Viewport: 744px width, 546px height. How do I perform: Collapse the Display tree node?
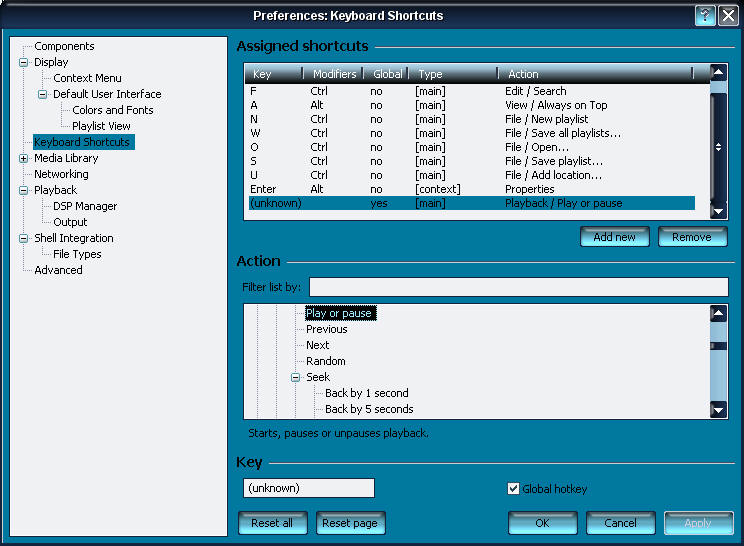24,62
